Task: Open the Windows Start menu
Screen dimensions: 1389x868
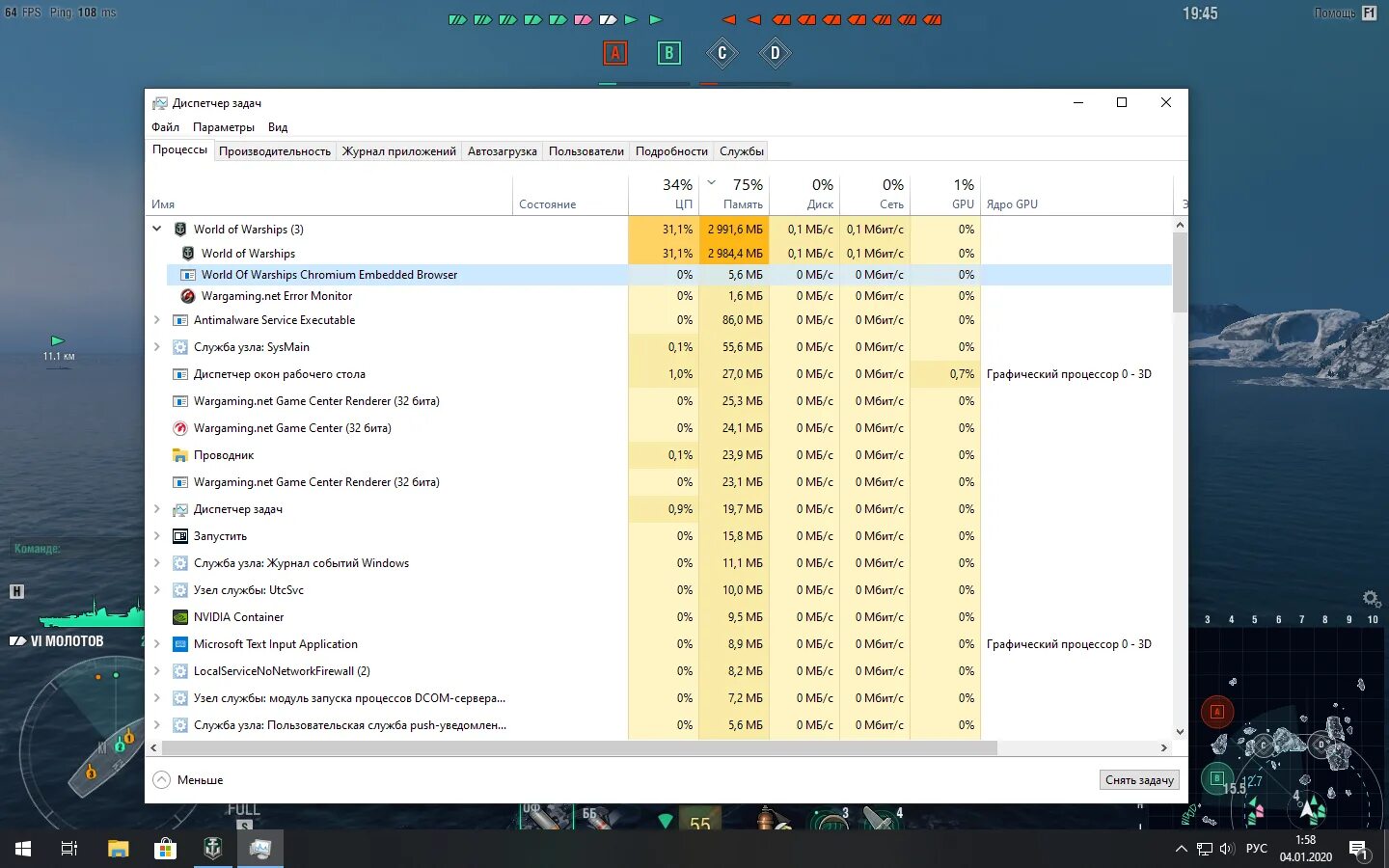Action: (23, 849)
